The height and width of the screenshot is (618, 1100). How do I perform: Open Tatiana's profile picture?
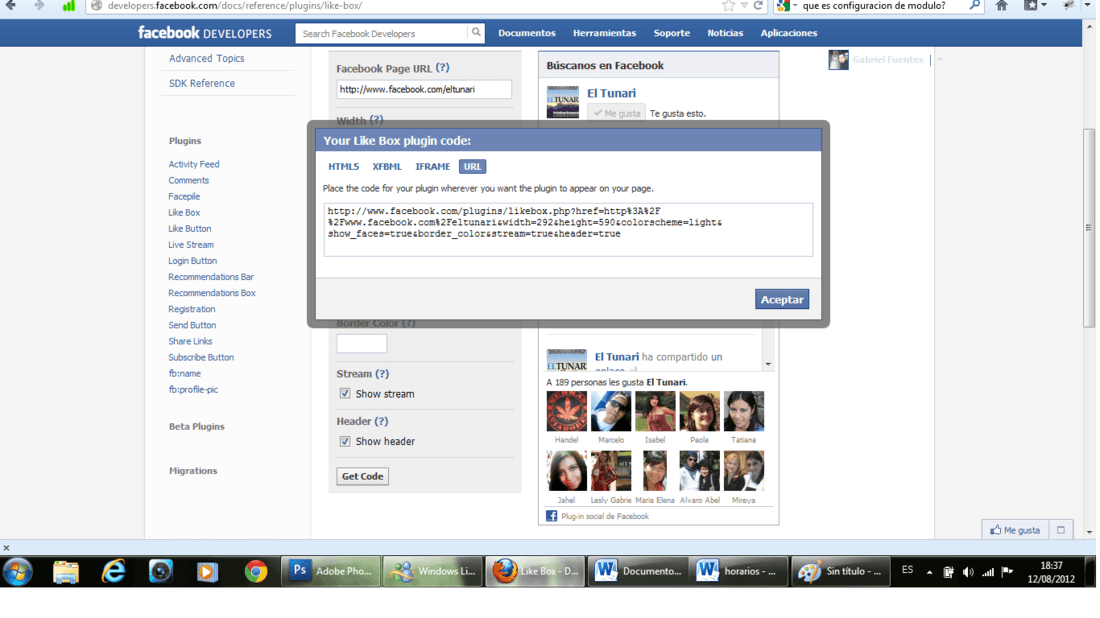point(744,411)
